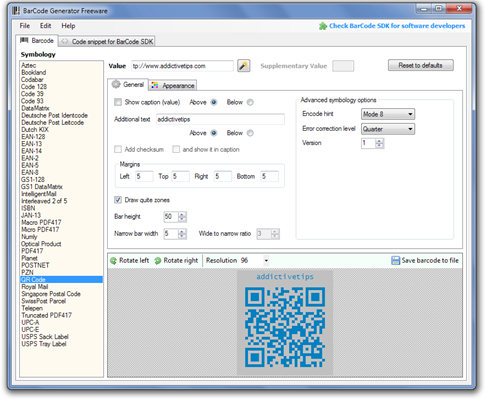Select the Below radio for additional text
The height and width of the screenshot is (400, 486).
click(250, 133)
